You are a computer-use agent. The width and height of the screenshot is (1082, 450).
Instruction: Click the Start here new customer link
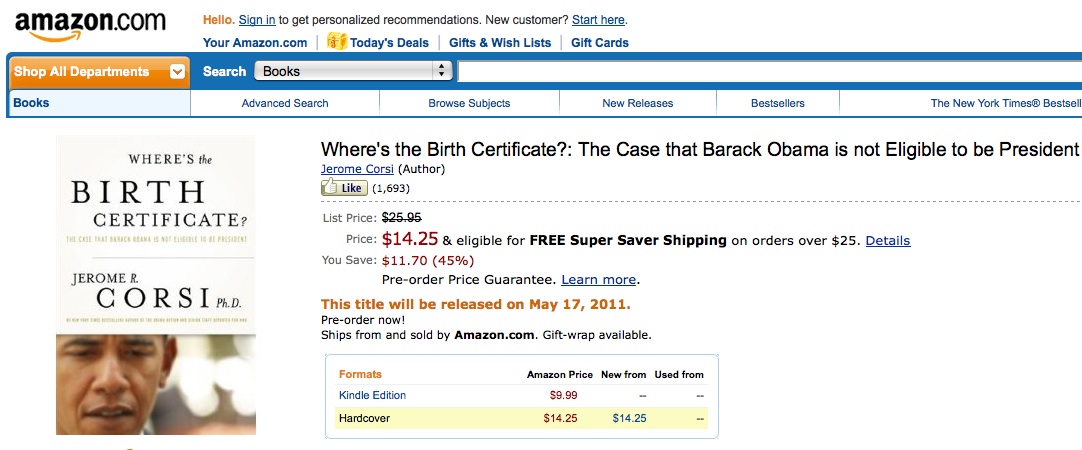(x=599, y=20)
